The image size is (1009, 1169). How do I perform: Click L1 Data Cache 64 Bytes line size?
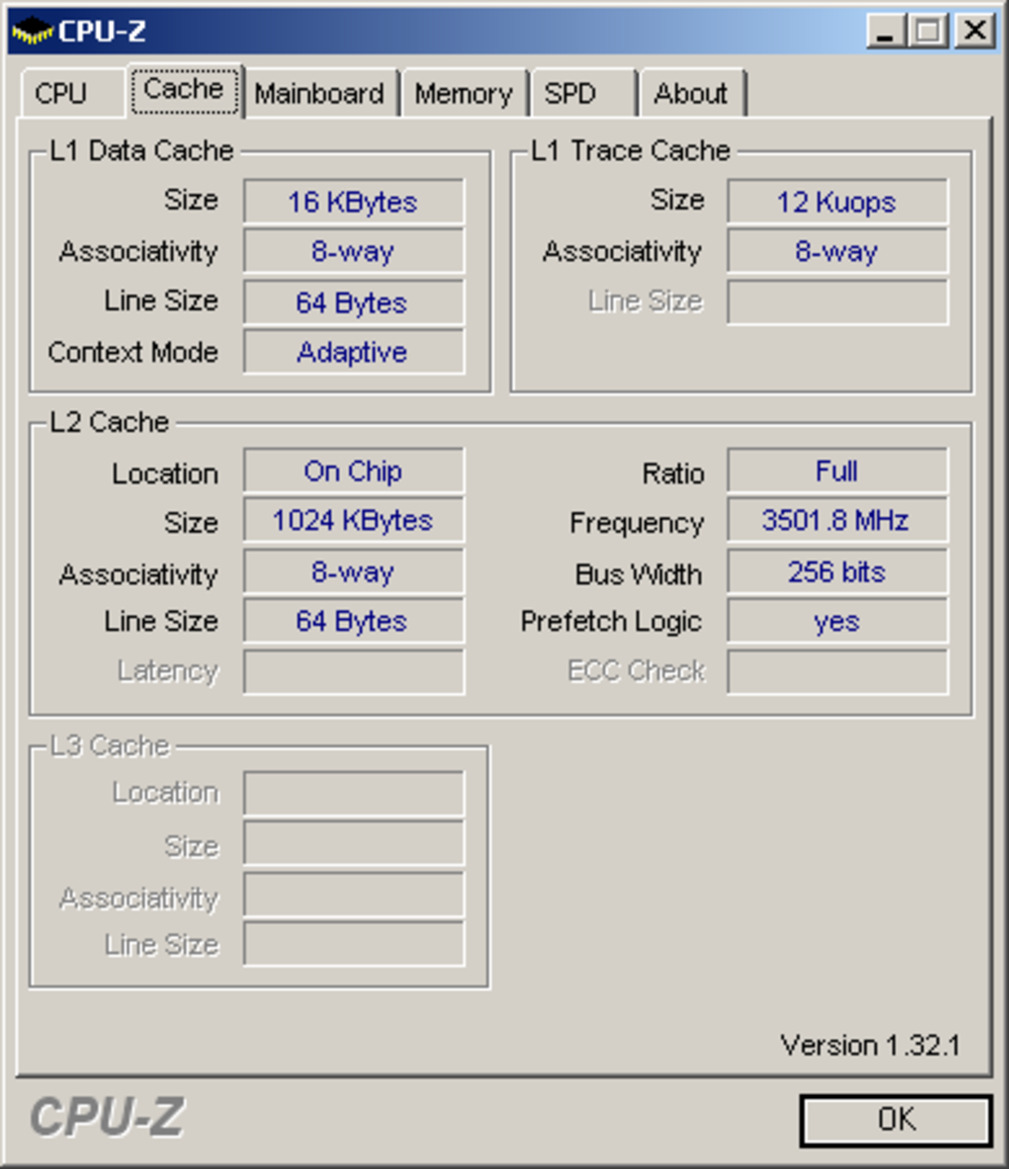pyautogui.click(x=353, y=302)
